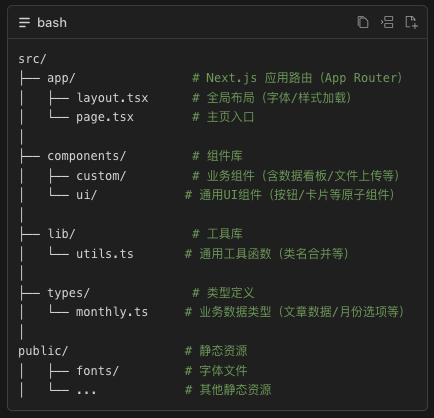Click the collapse code block icon
Screen dimensions: 434x418
[387, 22]
